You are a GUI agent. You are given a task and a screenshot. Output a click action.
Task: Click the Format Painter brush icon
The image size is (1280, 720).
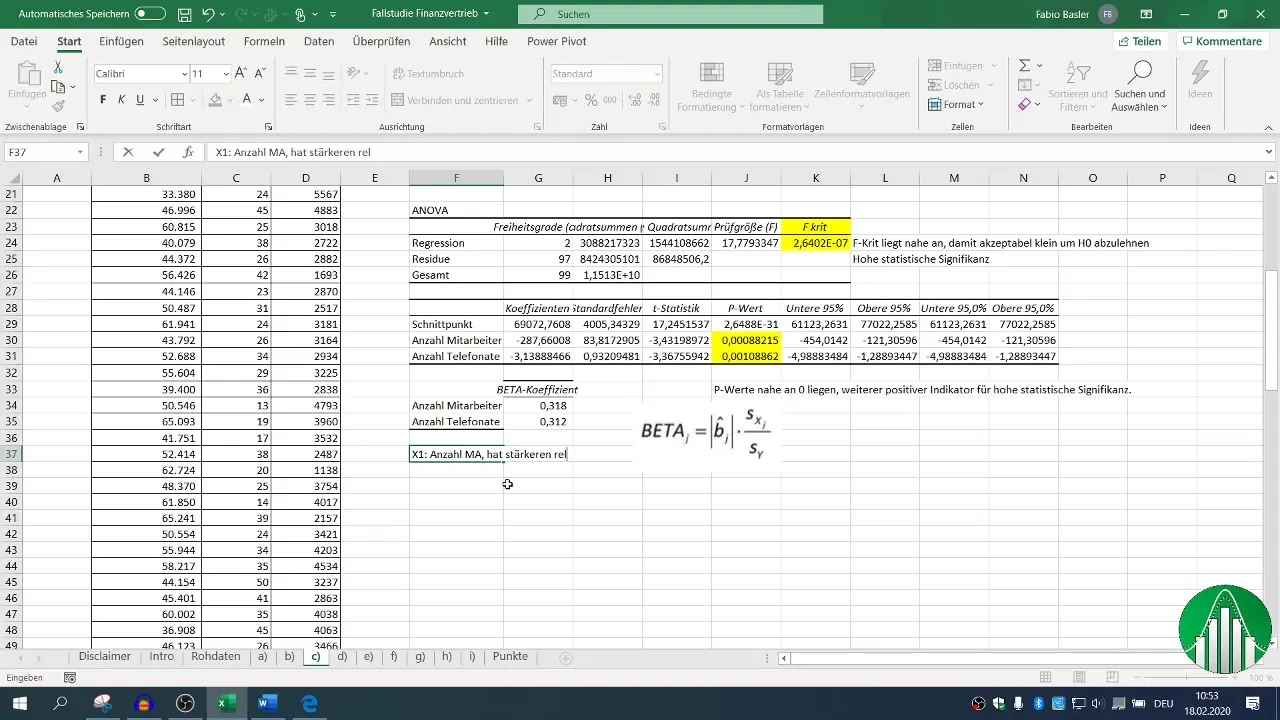(x=58, y=106)
